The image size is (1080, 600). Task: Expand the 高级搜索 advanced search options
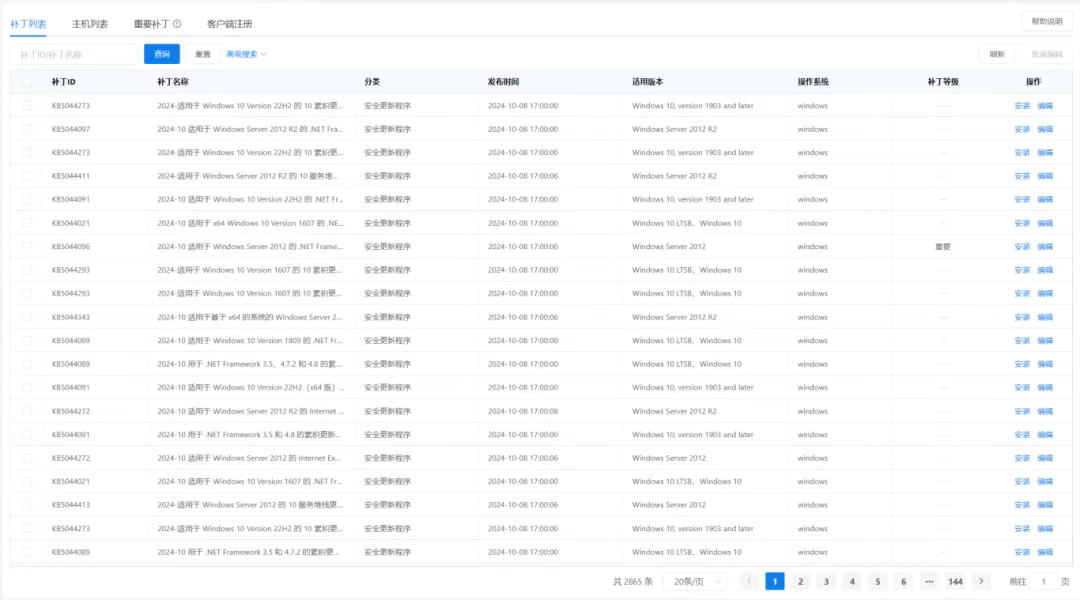[246, 54]
